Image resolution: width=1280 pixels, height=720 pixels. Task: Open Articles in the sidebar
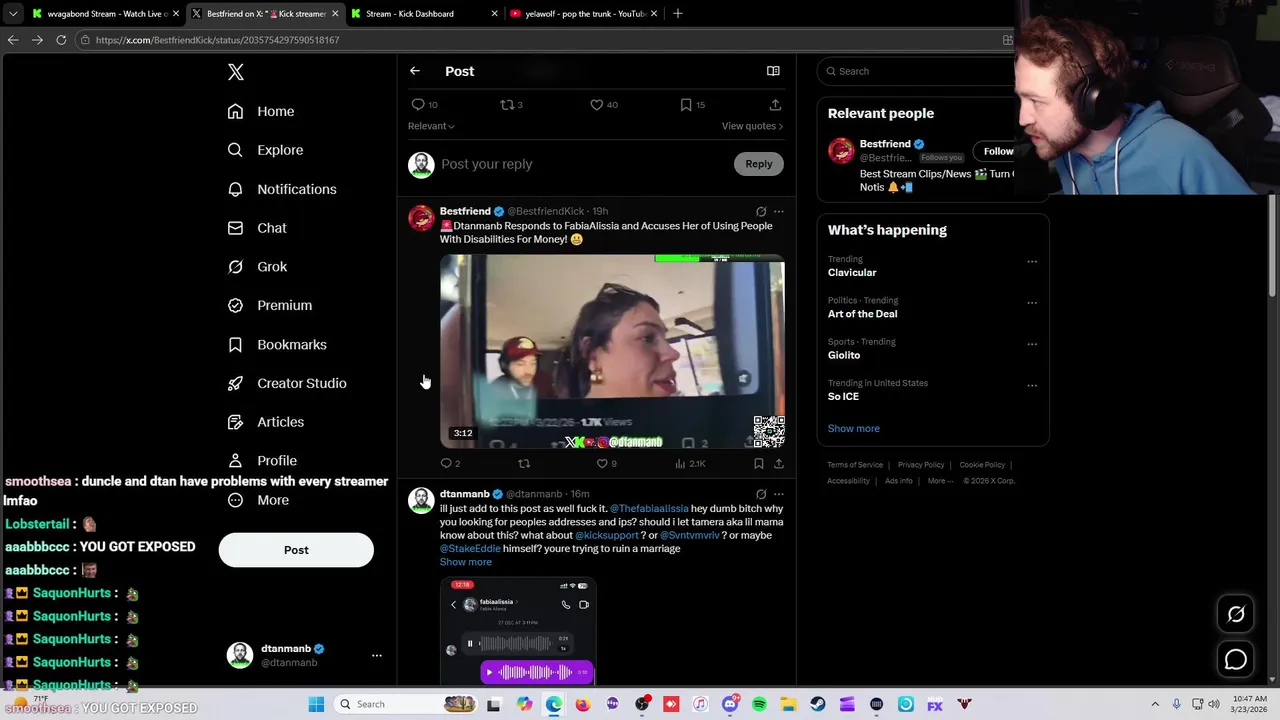point(266,422)
